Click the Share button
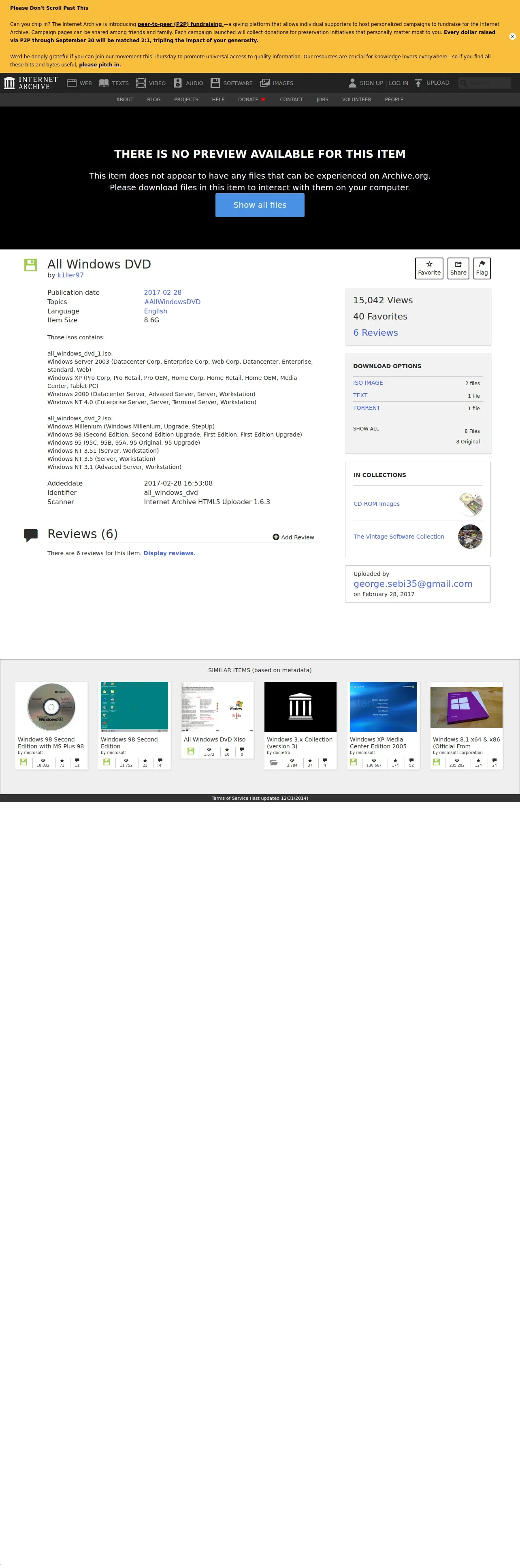The width and height of the screenshot is (520, 1568). tap(458, 268)
